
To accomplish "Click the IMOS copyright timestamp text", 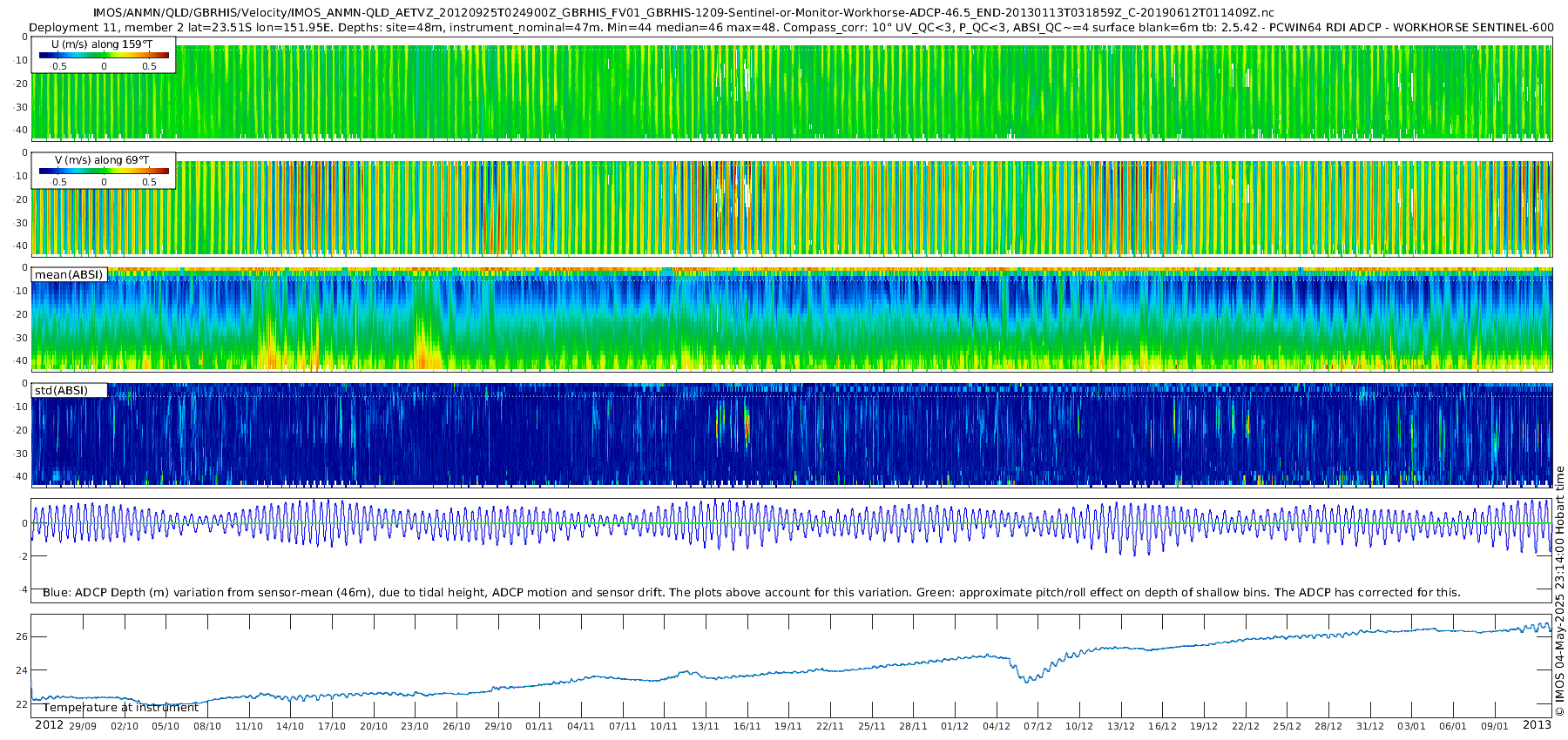I will [x=1559, y=591].
